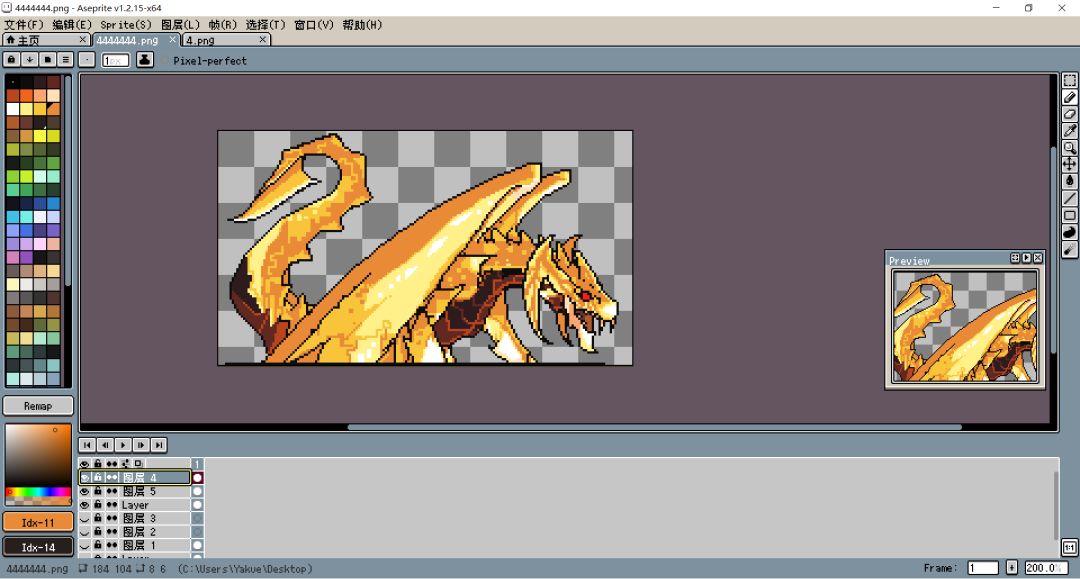
Task: Hide layer 图层 5 with its eye icon
Action: (x=85, y=491)
